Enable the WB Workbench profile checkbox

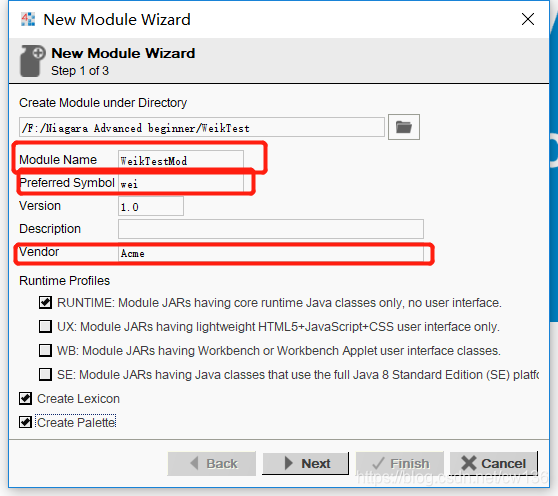(x=45, y=350)
